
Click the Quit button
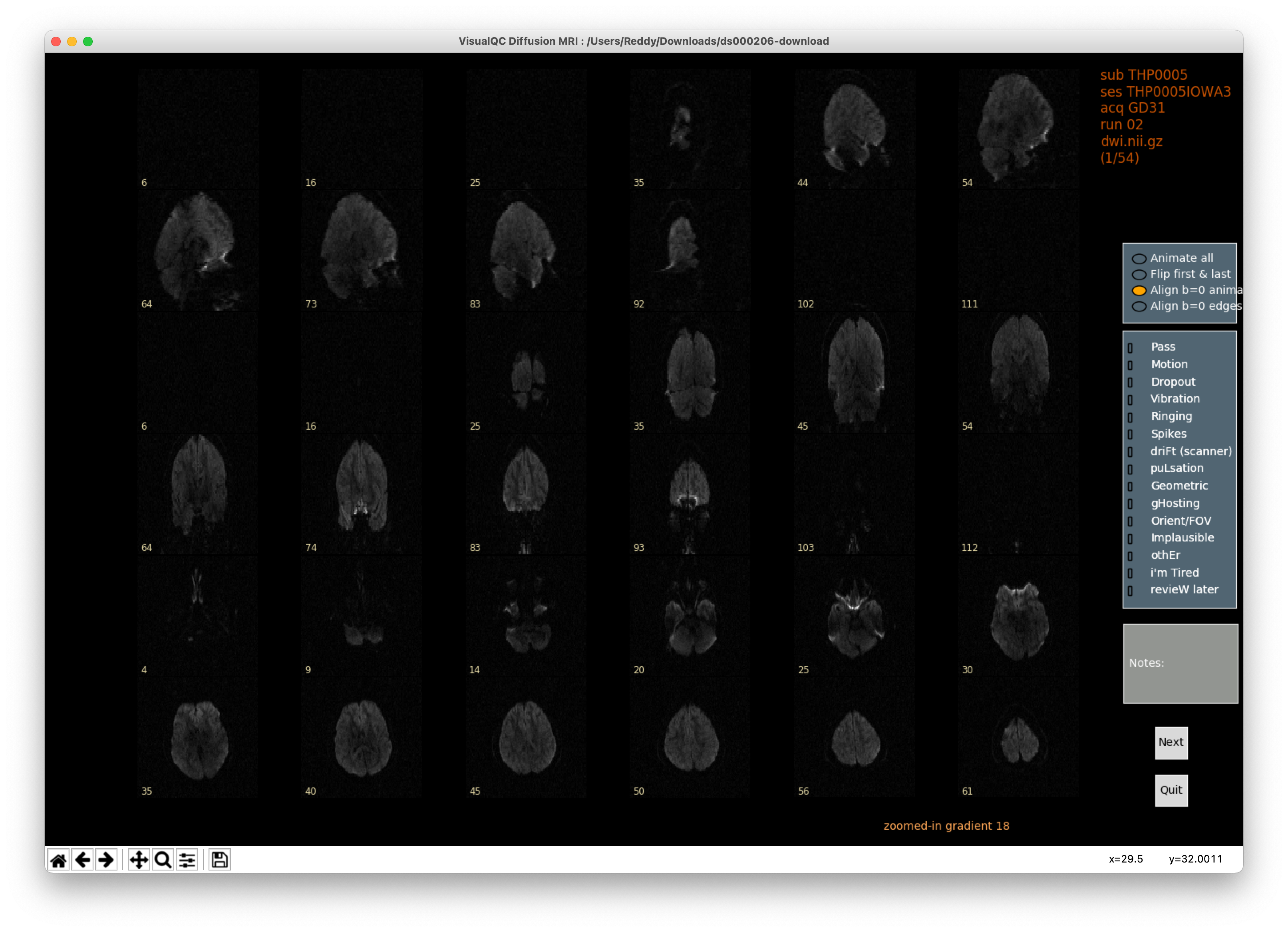point(1171,790)
